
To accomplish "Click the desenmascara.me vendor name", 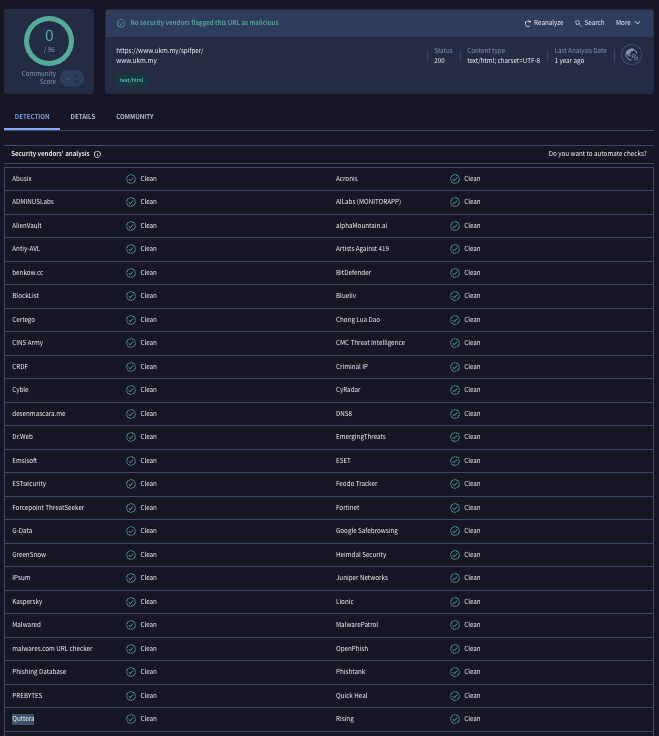I will (38, 414).
